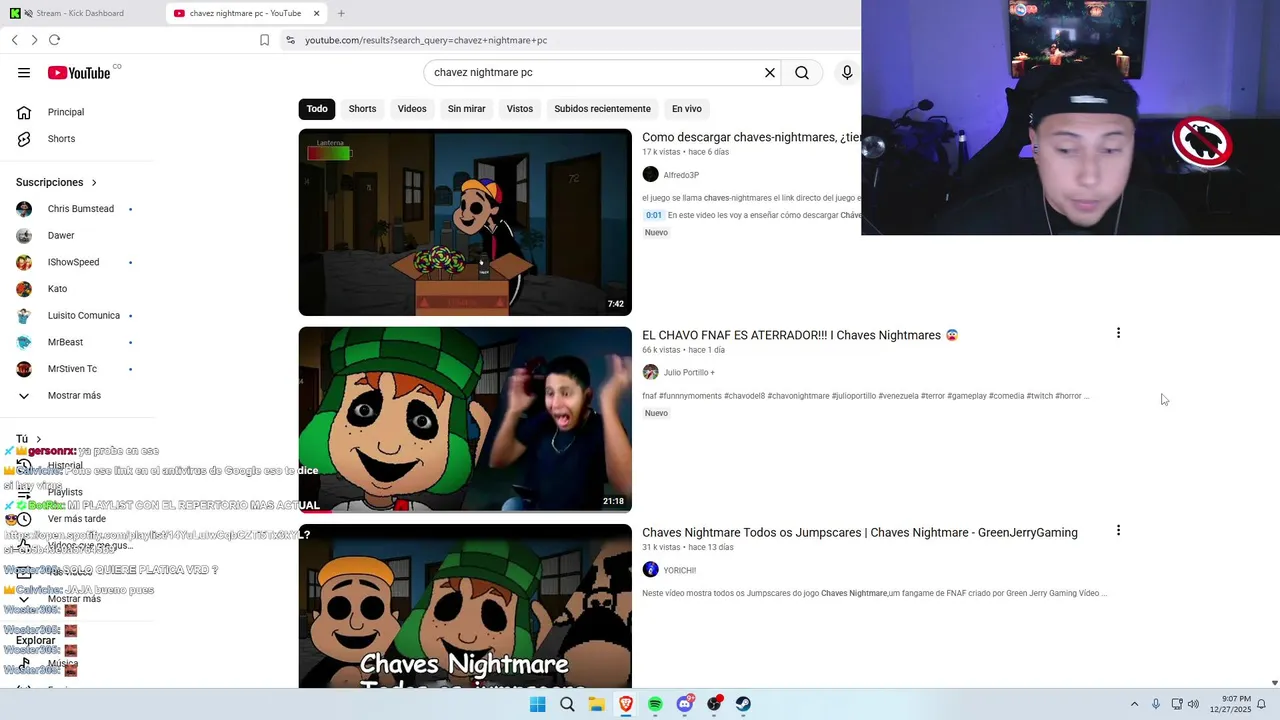This screenshot has height=720, width=1280.
Task: Open the site info icon beside the URL
Action: [290, 40]
